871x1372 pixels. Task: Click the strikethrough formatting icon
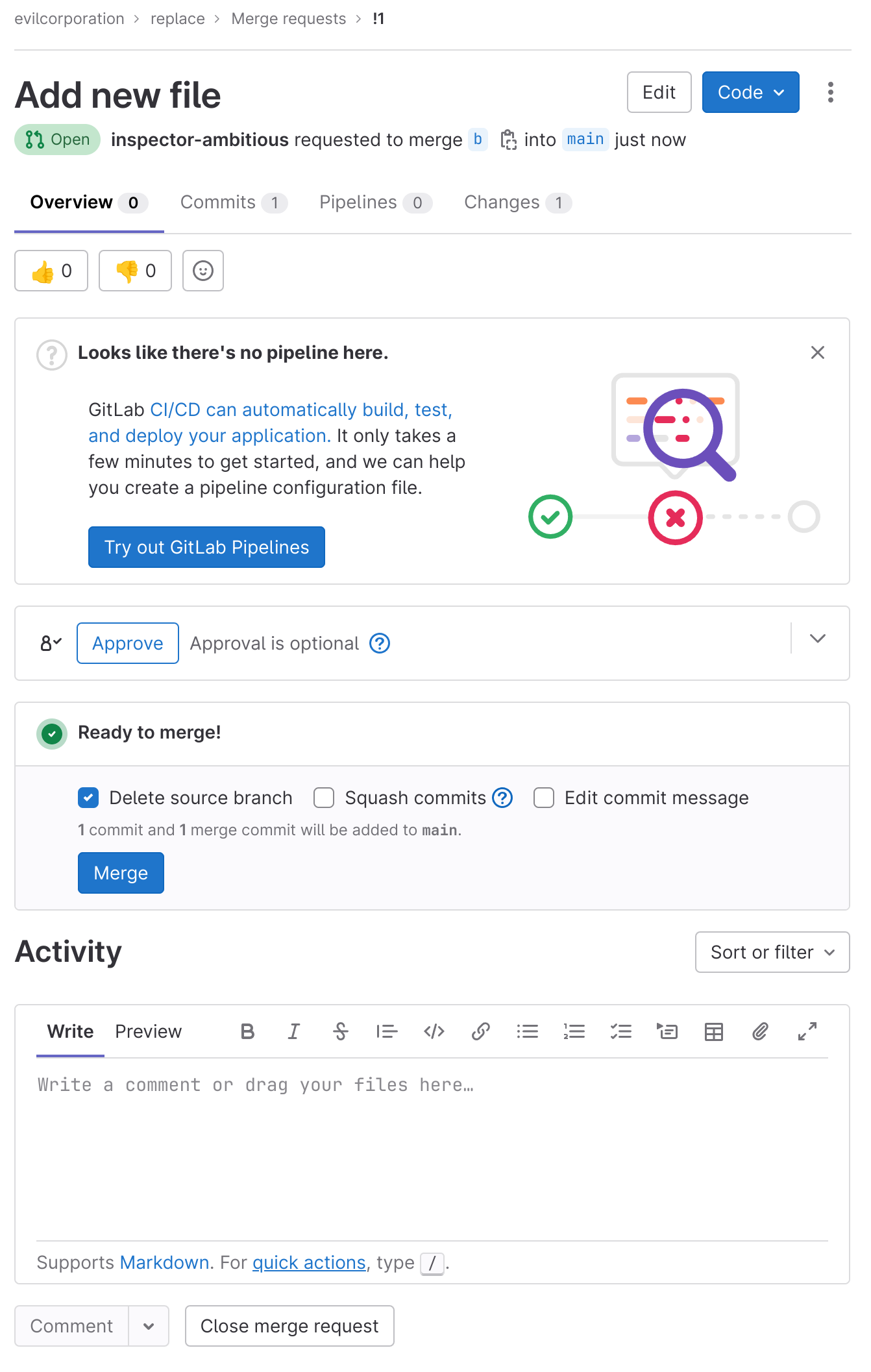click(x=341, y=1031)
